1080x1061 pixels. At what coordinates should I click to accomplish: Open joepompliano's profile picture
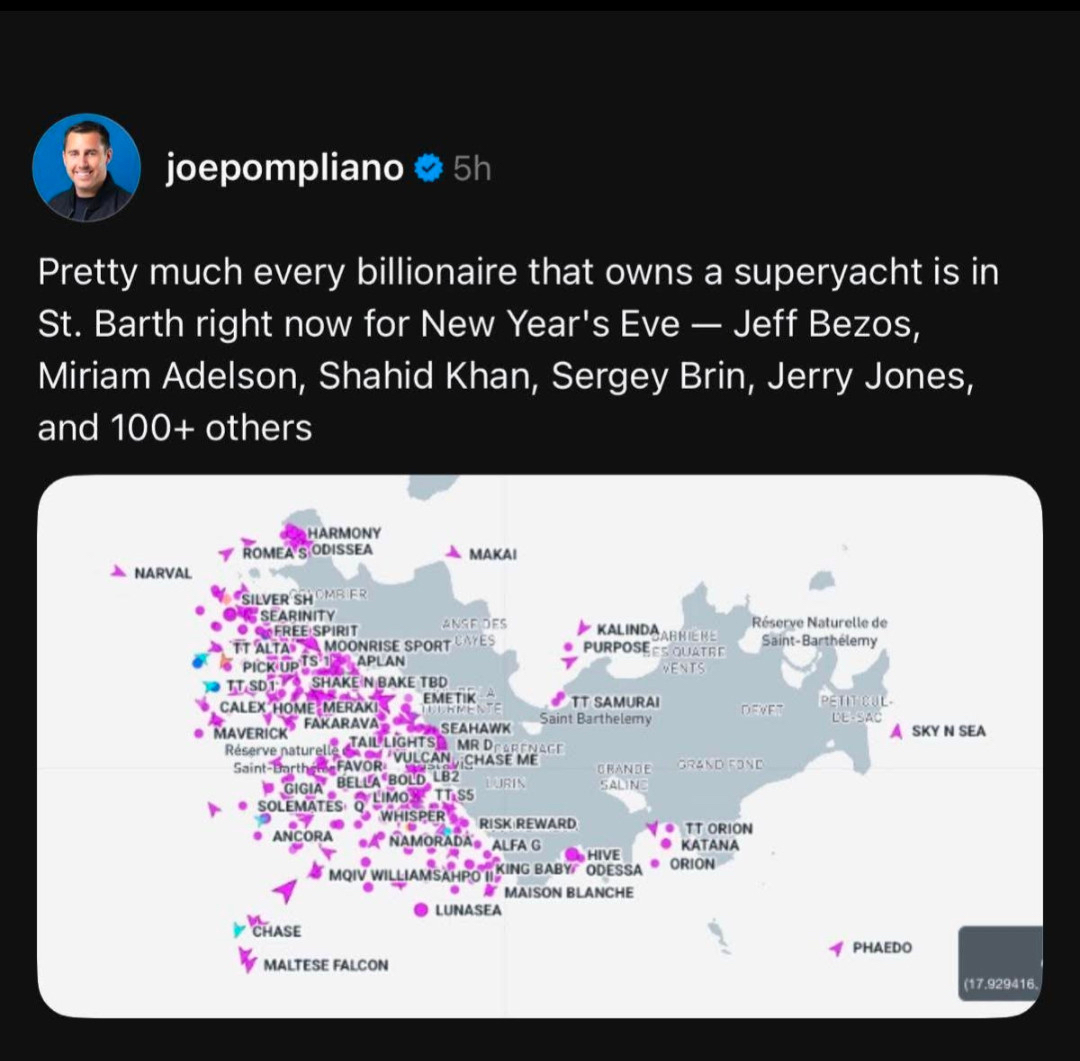[x=86, y=168]
